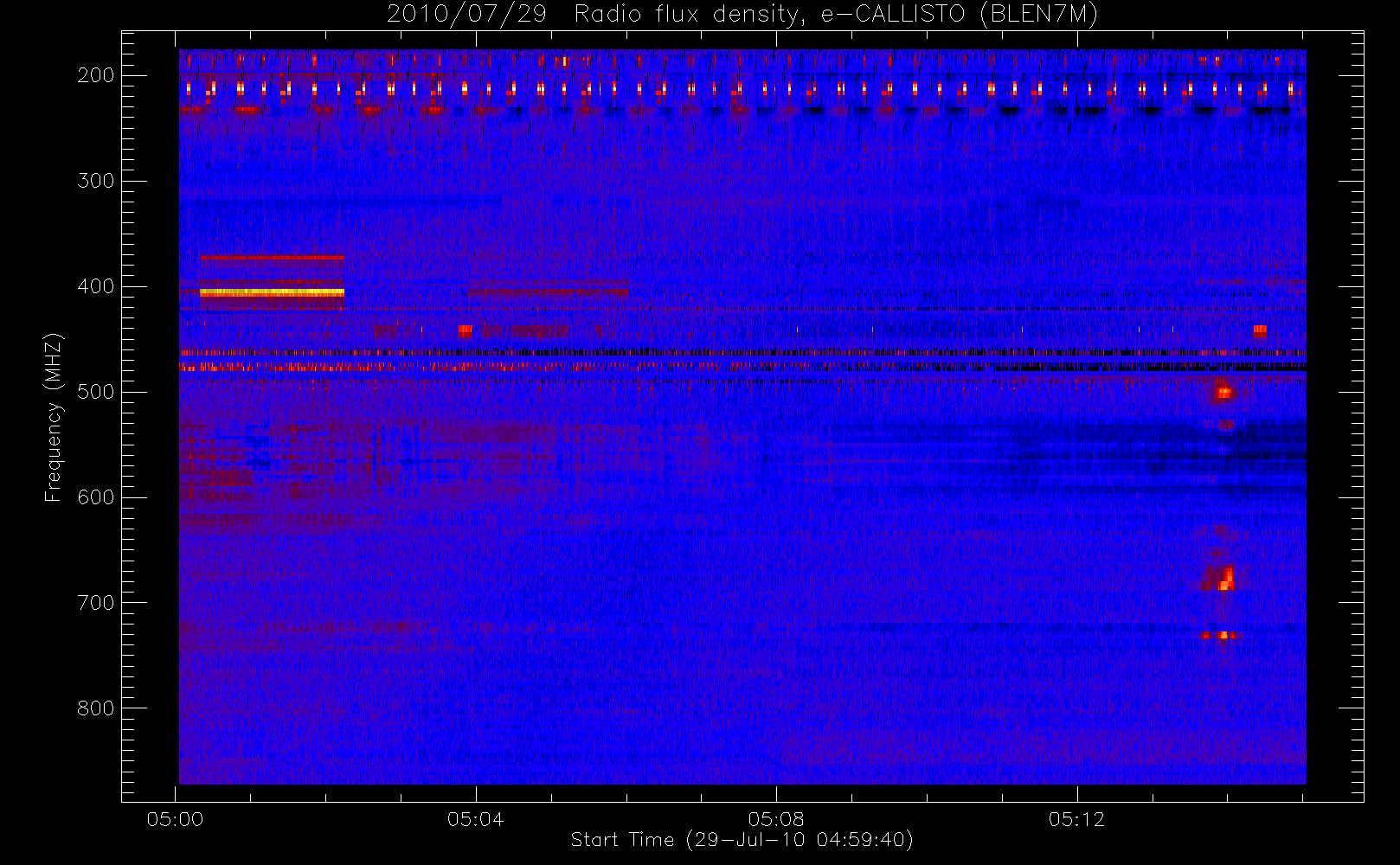Click the 300 frequency tick label
The height and width of the screenshot is (865, 1400).
[95, 181]
